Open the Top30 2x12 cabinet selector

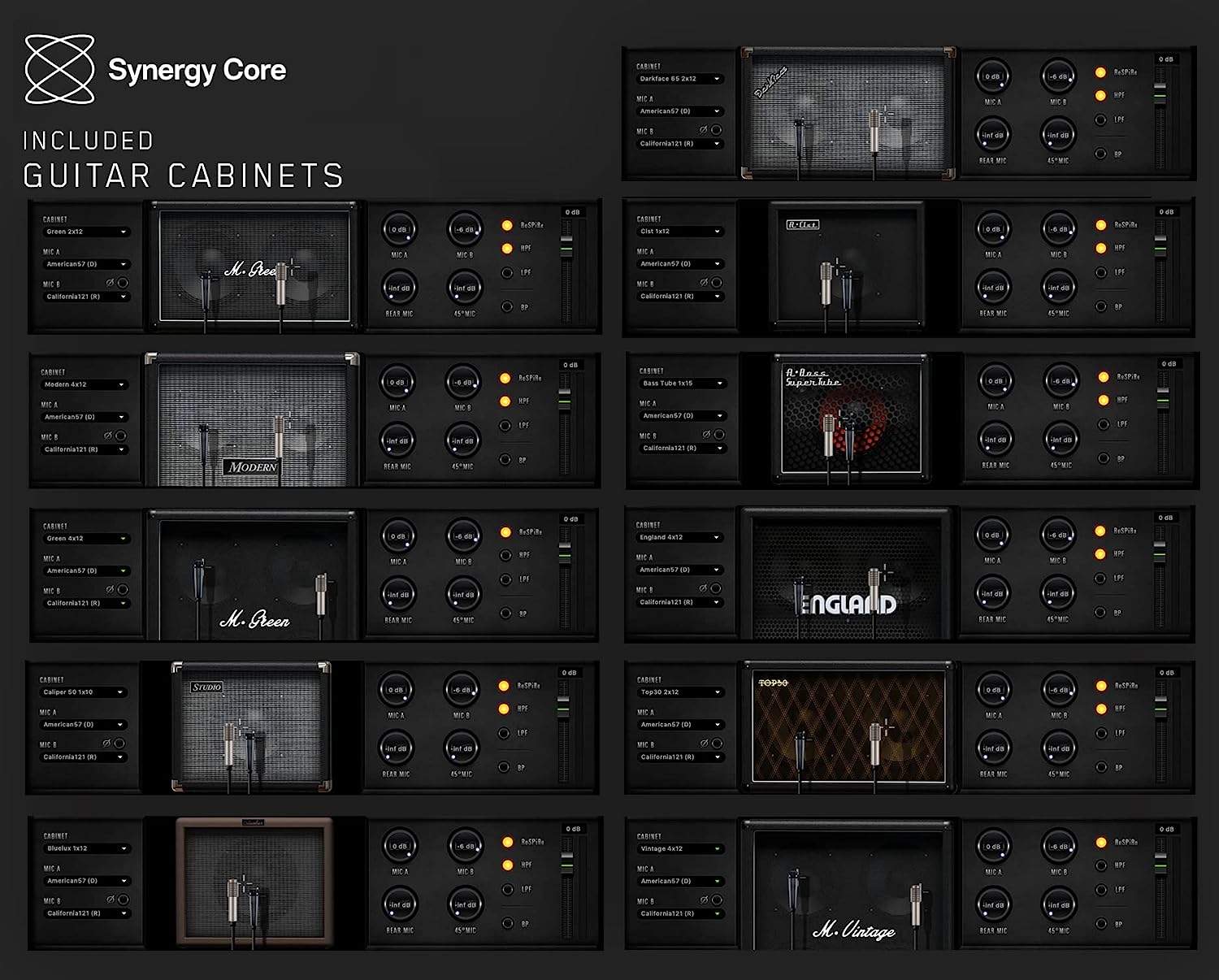(679, 692)
